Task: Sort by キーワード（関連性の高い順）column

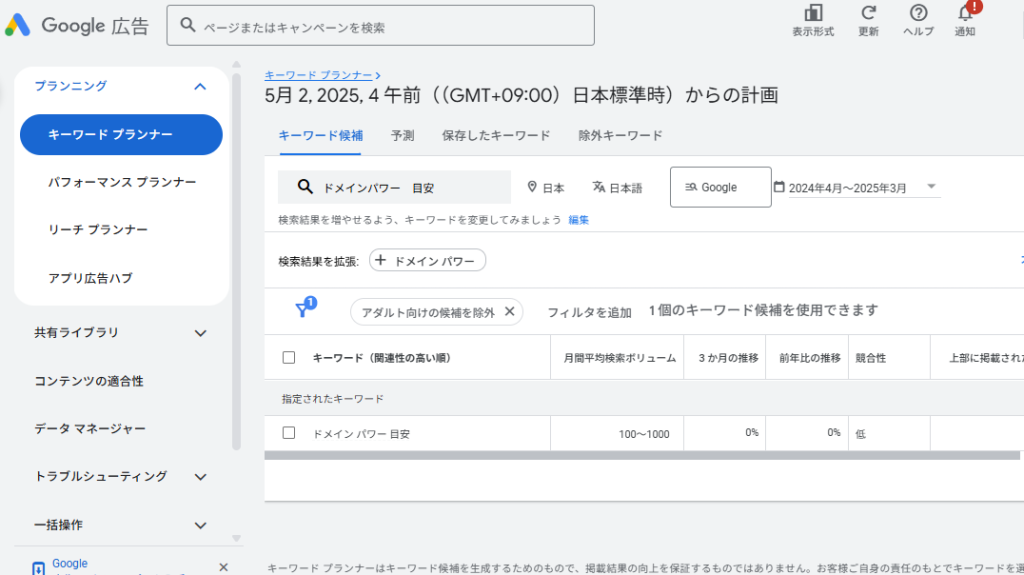Action: [381, 358]
